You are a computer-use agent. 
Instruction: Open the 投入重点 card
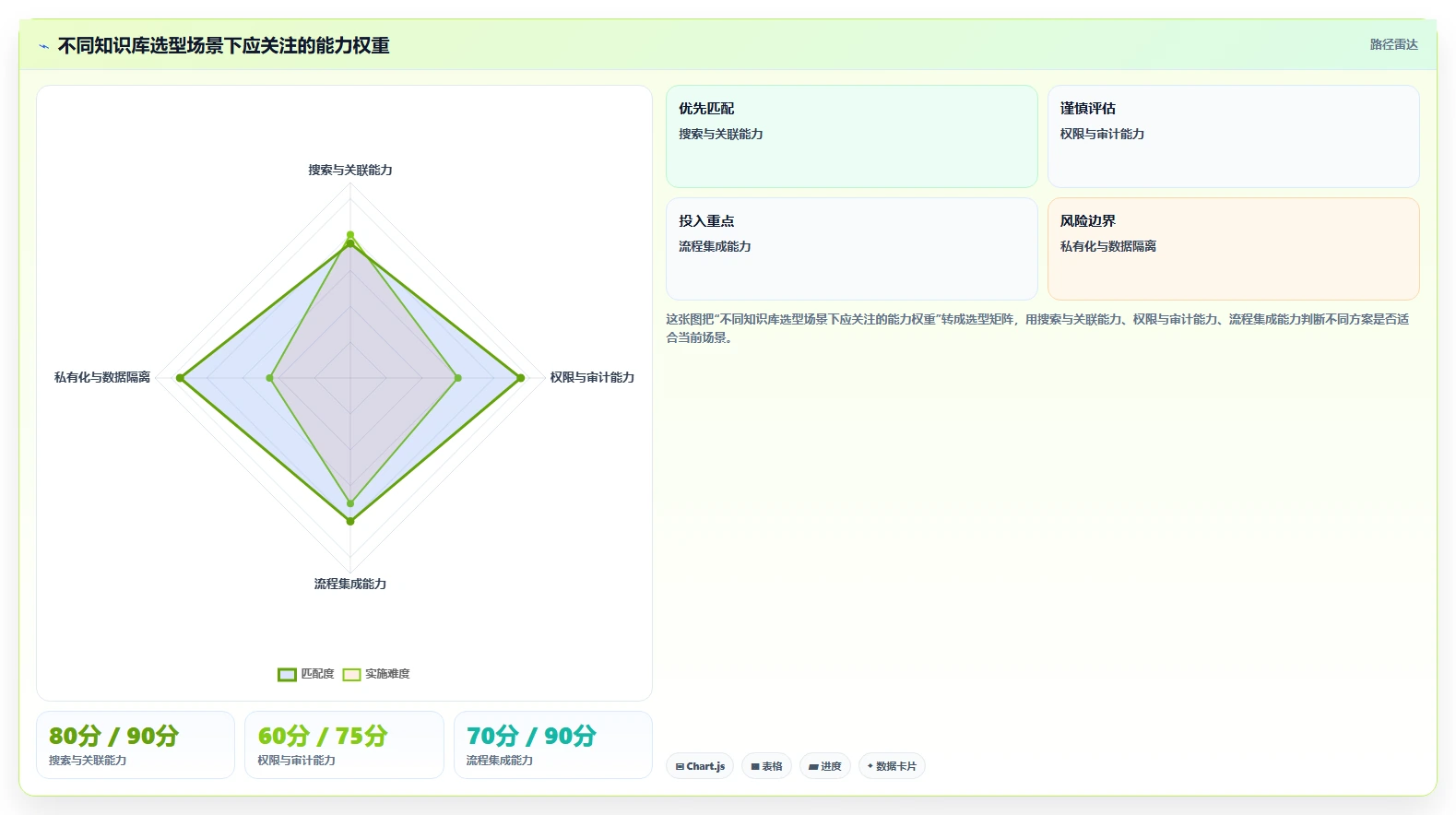click(x=852, y=249)
